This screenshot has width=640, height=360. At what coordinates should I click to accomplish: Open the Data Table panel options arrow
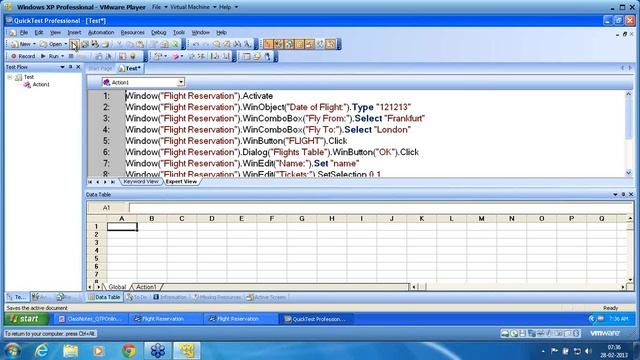tap(615, 194)
